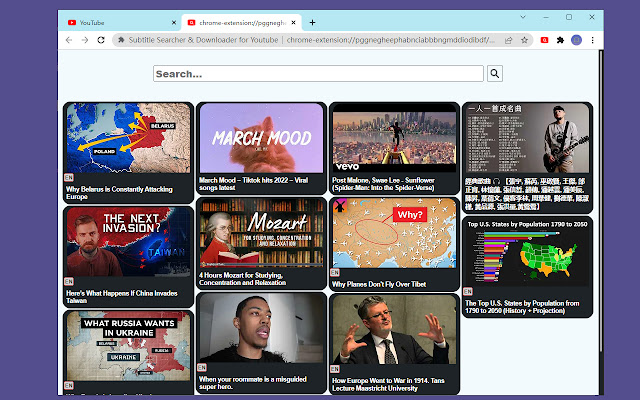Open the March Mood thumbnail
This screenshot has height=400, width=640.
(x=261, y=138)
